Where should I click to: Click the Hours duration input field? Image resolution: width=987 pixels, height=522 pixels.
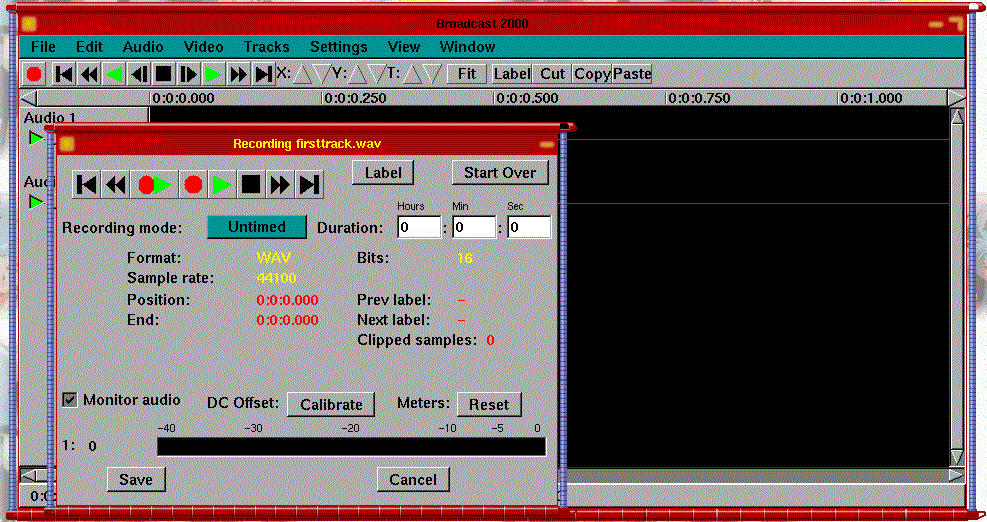[x=419, y=228]
